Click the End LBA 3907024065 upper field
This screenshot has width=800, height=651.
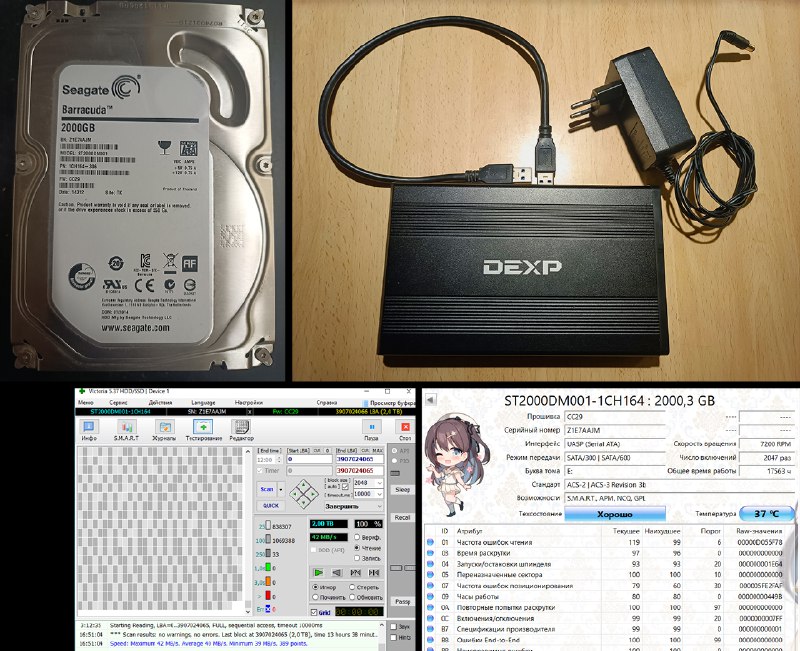359,460
